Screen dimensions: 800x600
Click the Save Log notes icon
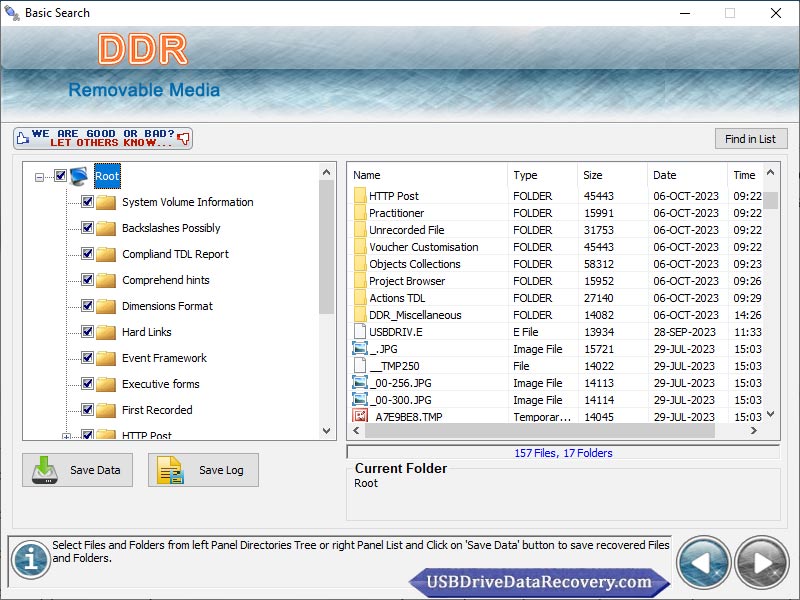[x=170, y=470]
